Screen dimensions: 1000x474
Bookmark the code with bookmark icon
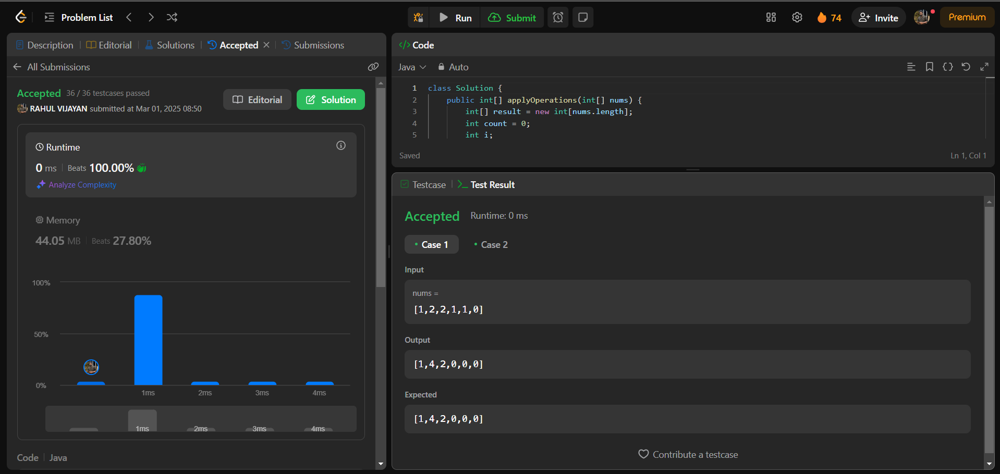pos(929,67)
